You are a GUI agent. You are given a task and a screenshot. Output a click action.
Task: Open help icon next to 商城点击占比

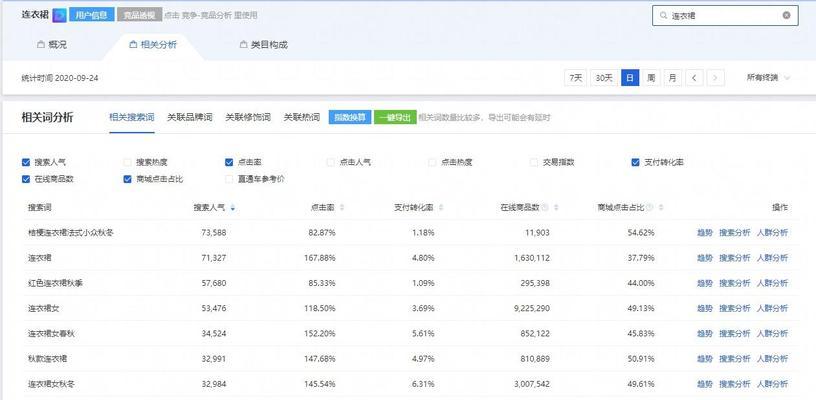click(x=650, y=208)
